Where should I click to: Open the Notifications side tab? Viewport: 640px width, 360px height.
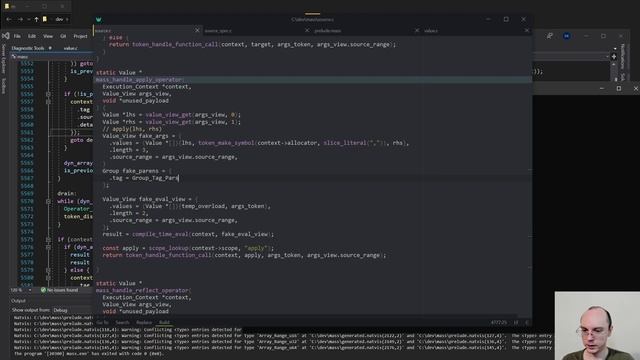coord(622,56)
